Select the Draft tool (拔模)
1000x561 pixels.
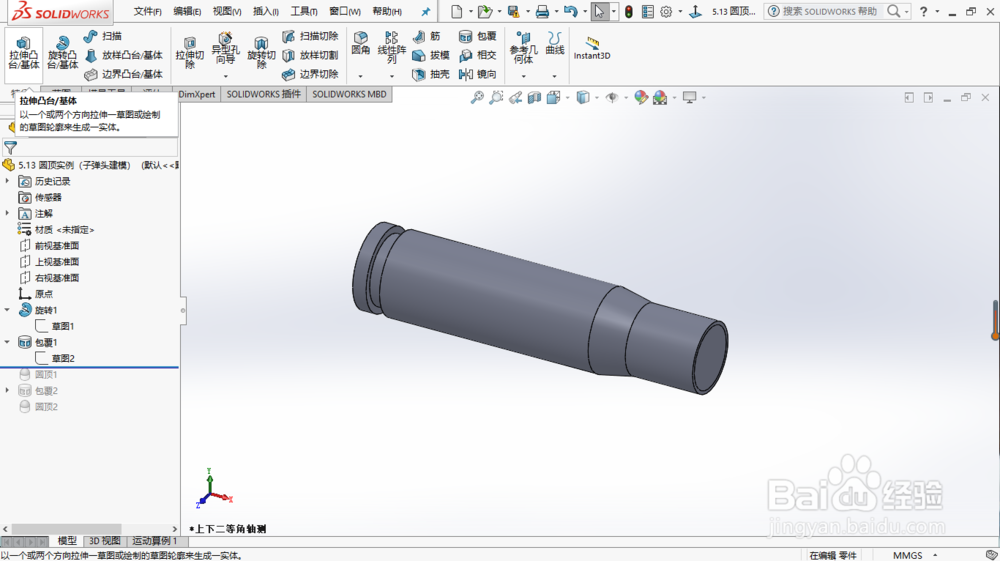click(431, 55)
